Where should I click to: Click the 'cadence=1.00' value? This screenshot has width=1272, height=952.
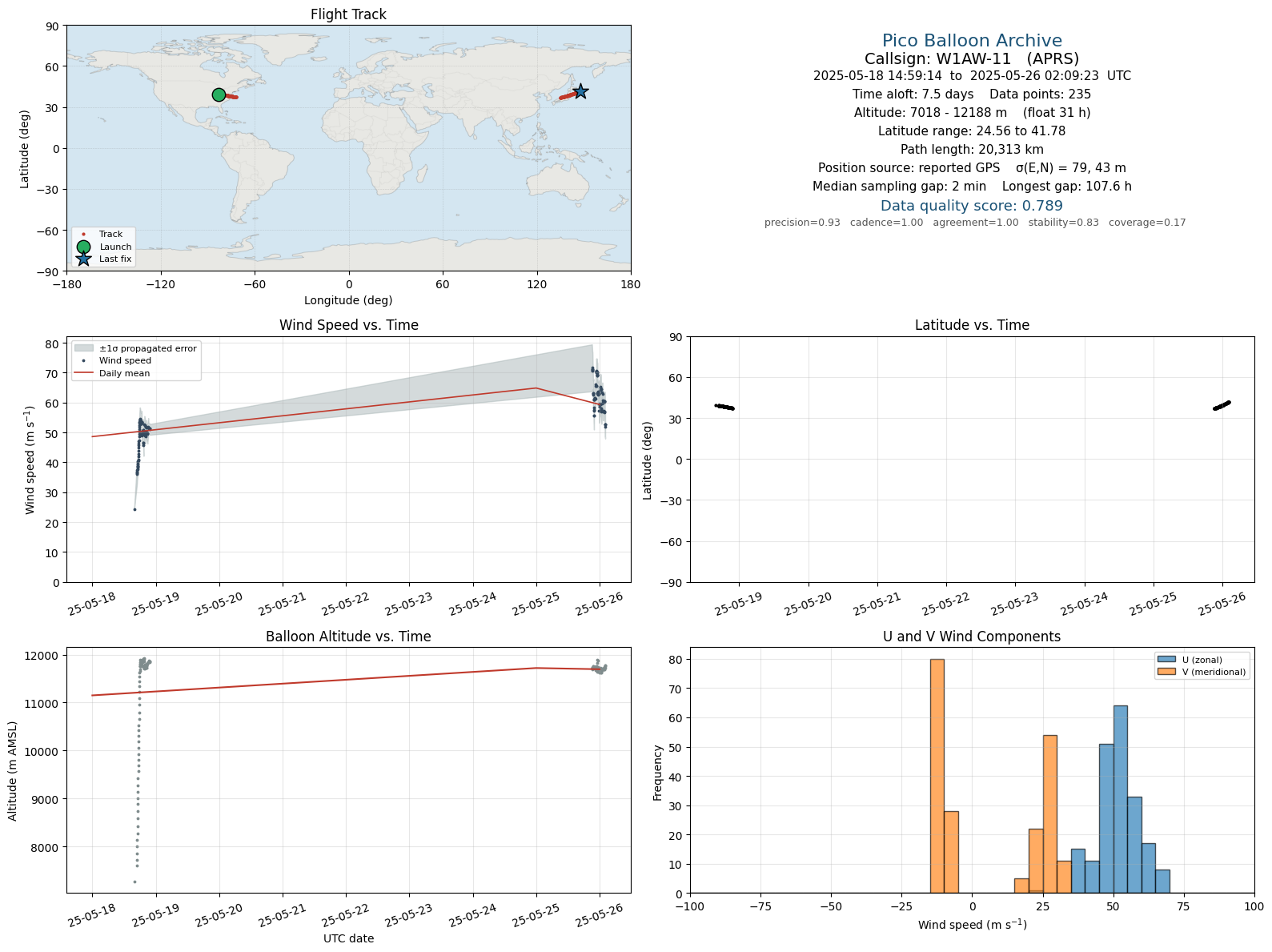pos(886,223)
